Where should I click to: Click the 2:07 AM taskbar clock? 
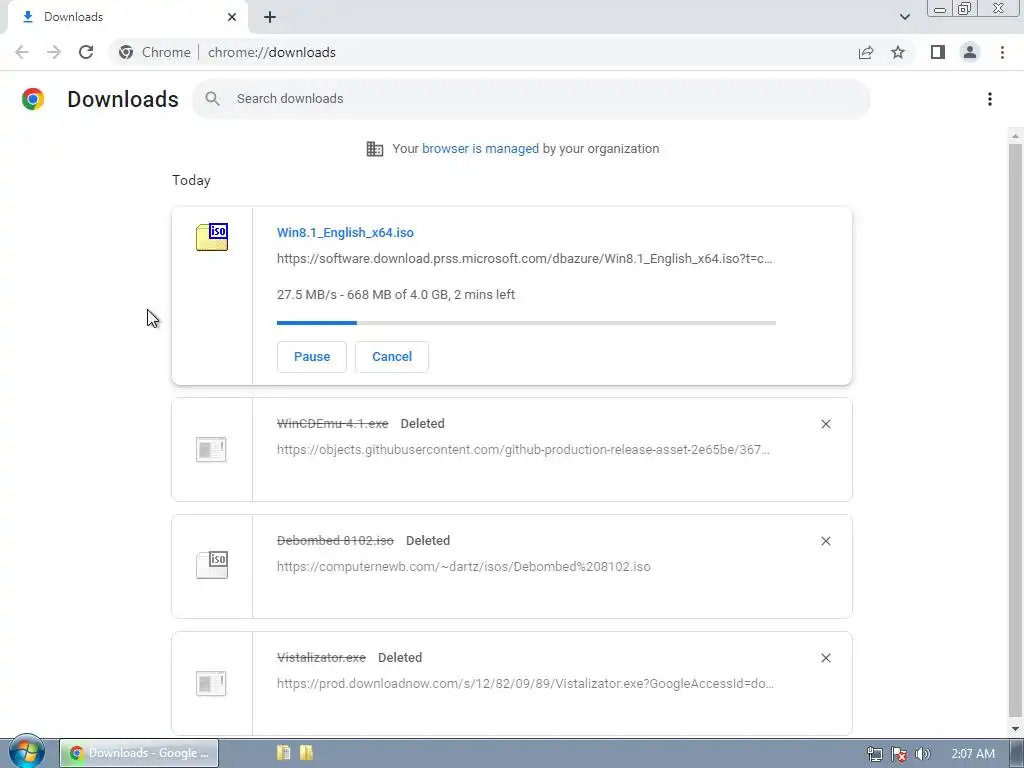[973, 754]
